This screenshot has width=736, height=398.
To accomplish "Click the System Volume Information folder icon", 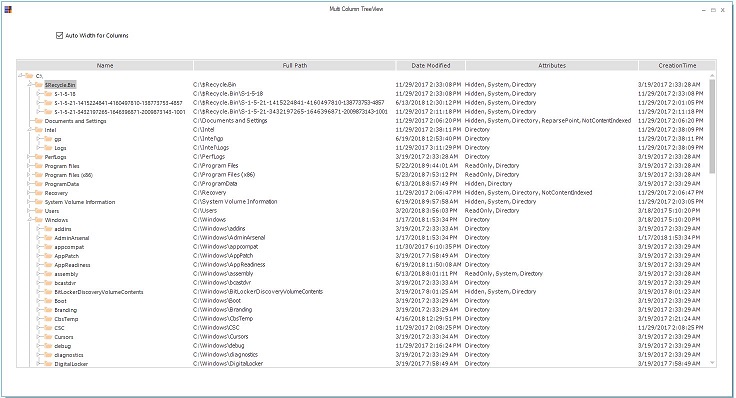I will tap(39, 202).
